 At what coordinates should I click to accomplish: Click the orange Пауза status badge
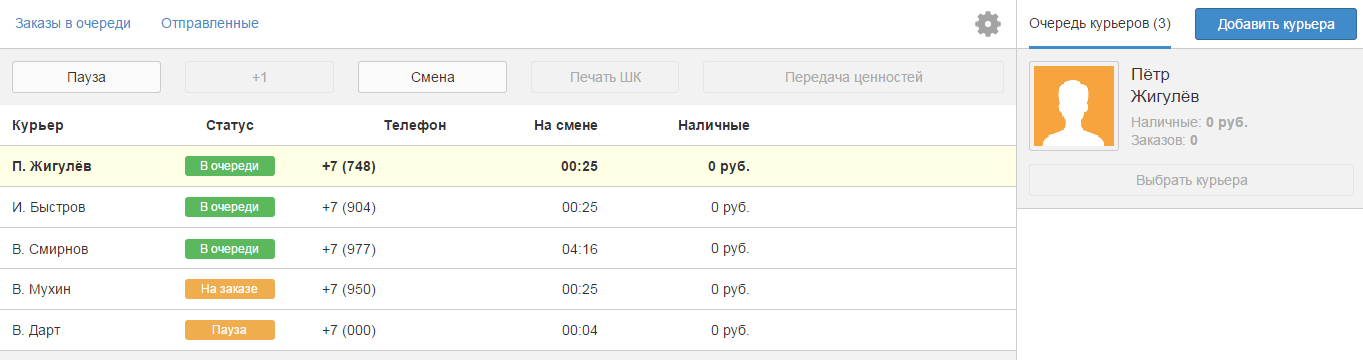click(x=230, y=330)
